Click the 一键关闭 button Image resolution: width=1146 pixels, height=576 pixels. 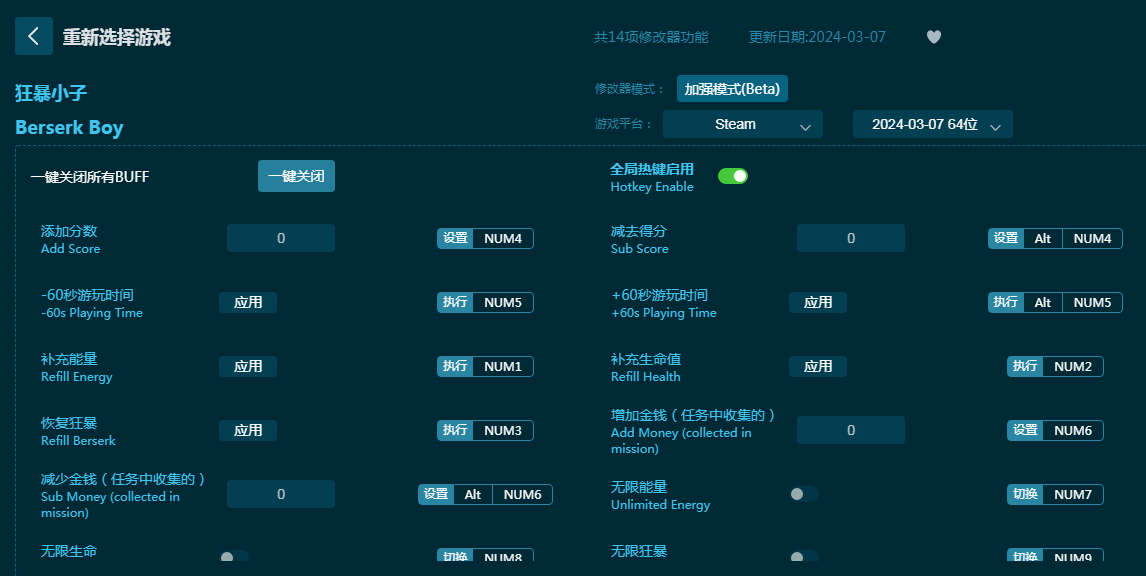click(296, 176)
